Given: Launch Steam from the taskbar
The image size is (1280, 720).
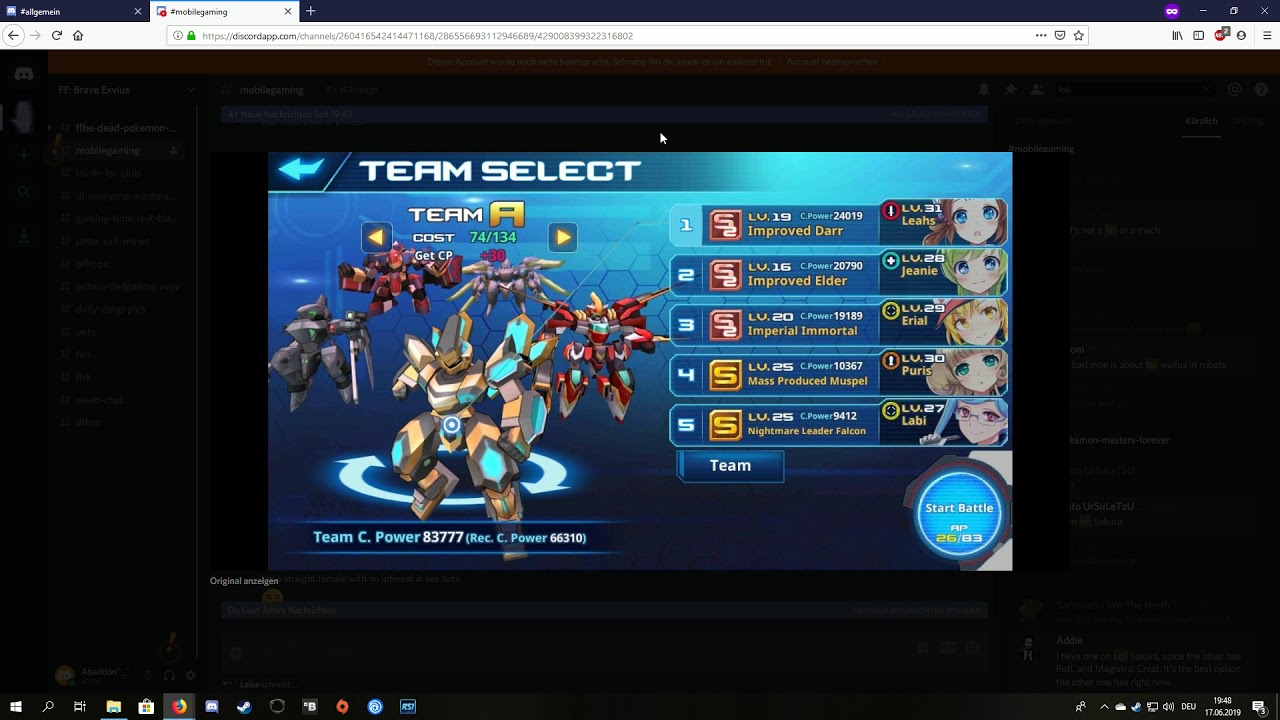Looking at the screenshot, I should click(244, 707).
